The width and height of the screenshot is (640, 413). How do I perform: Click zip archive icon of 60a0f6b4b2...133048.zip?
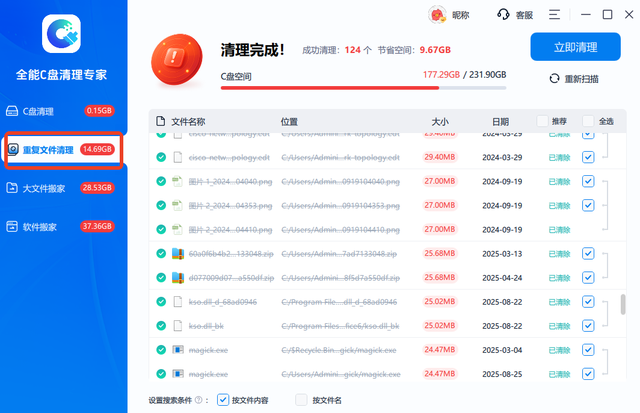point(178,253)
